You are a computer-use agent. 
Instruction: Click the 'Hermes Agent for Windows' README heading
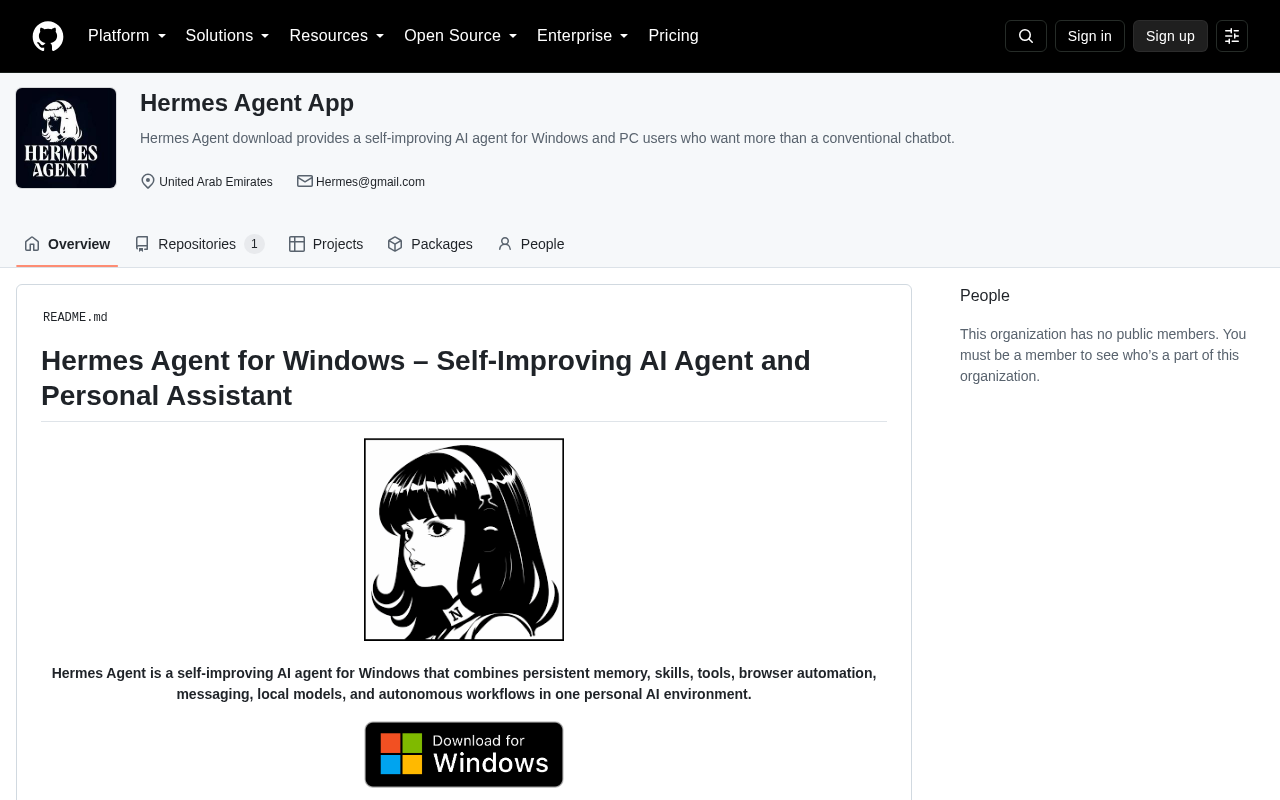pyautogui.click(x=464, y=378)
